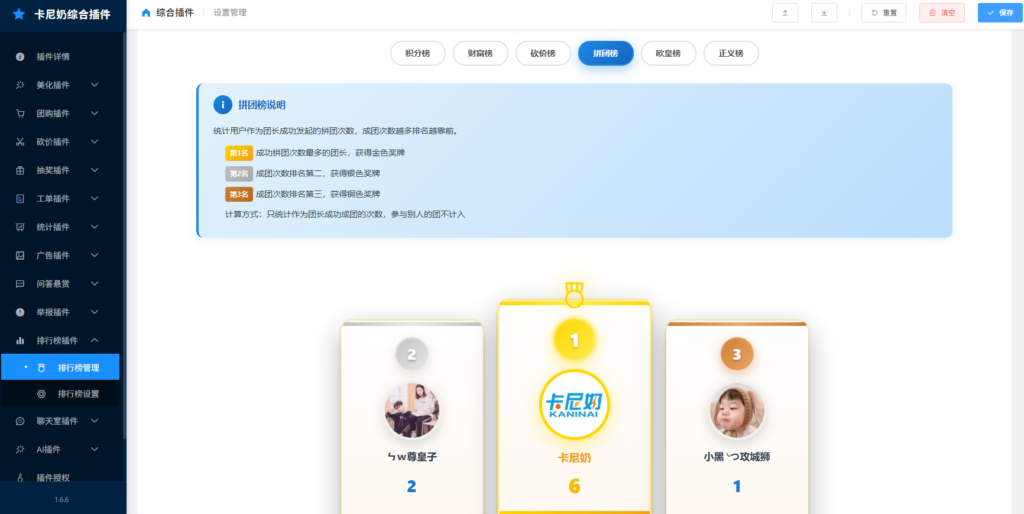Switch to the 财富榜 tab

pyautogui.click(x=481, y=54)
